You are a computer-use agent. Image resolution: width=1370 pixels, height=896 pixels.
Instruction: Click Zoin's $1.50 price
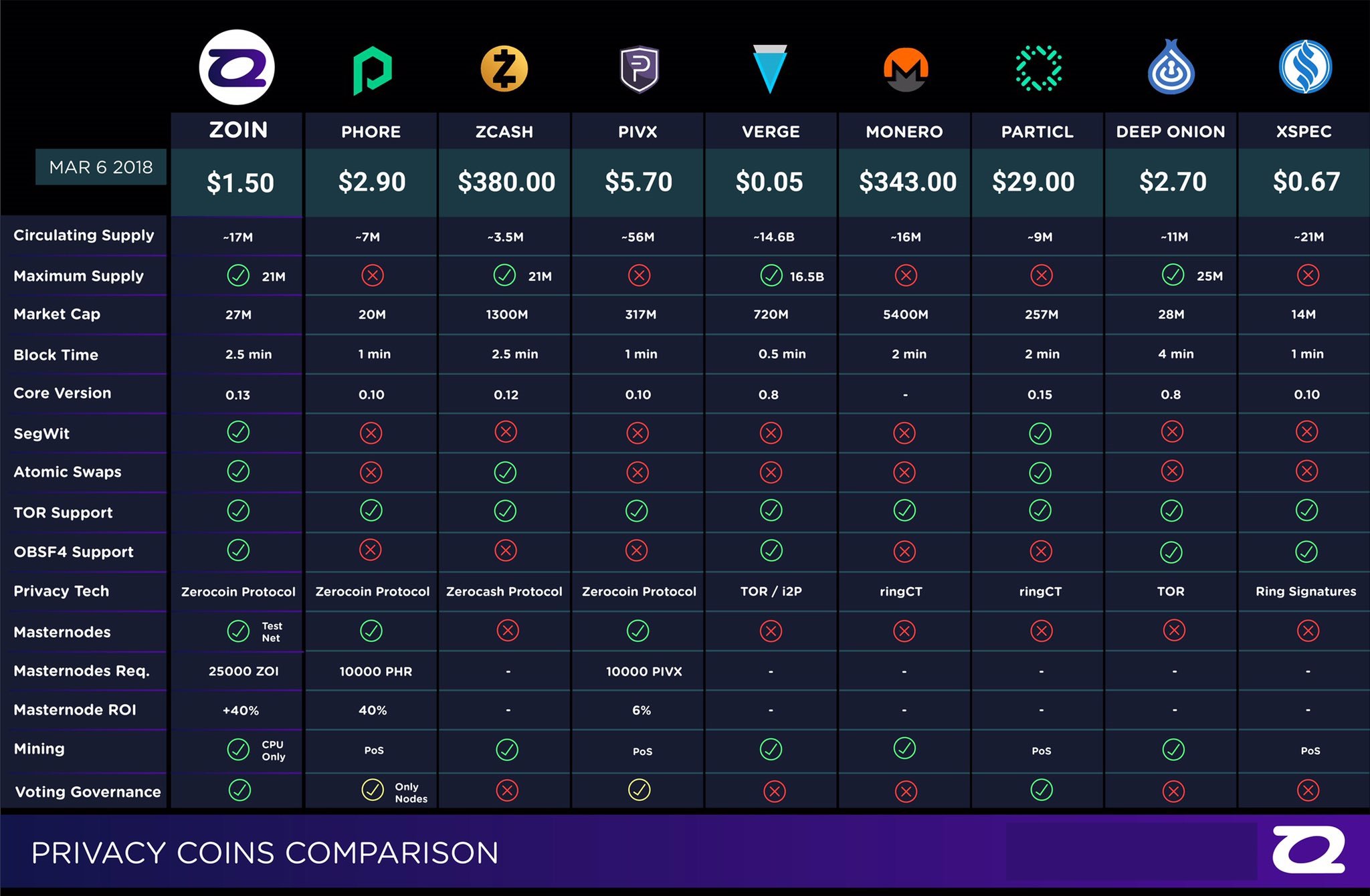pyautogui.click(x=240, y=183)
